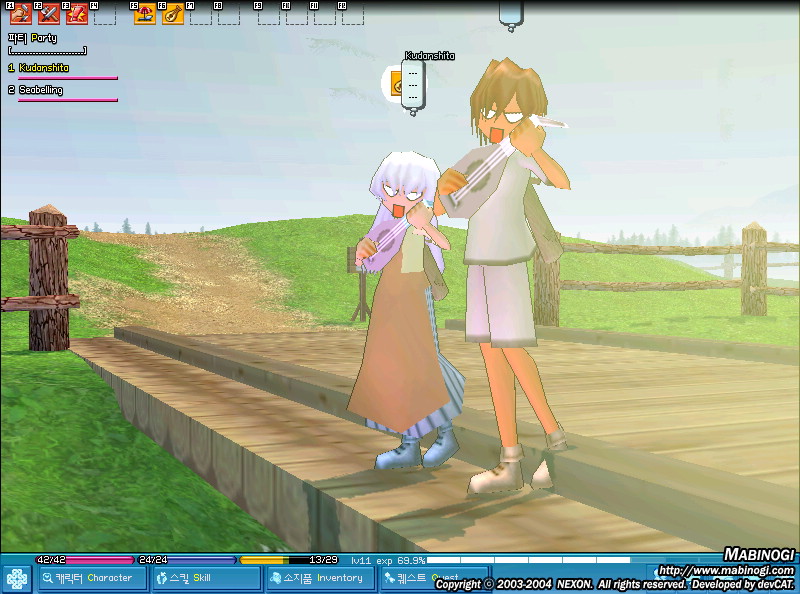Viewport: 800px width, 594px height.
Task: Select party member Seabelling
Action: (x=41, y=90)
